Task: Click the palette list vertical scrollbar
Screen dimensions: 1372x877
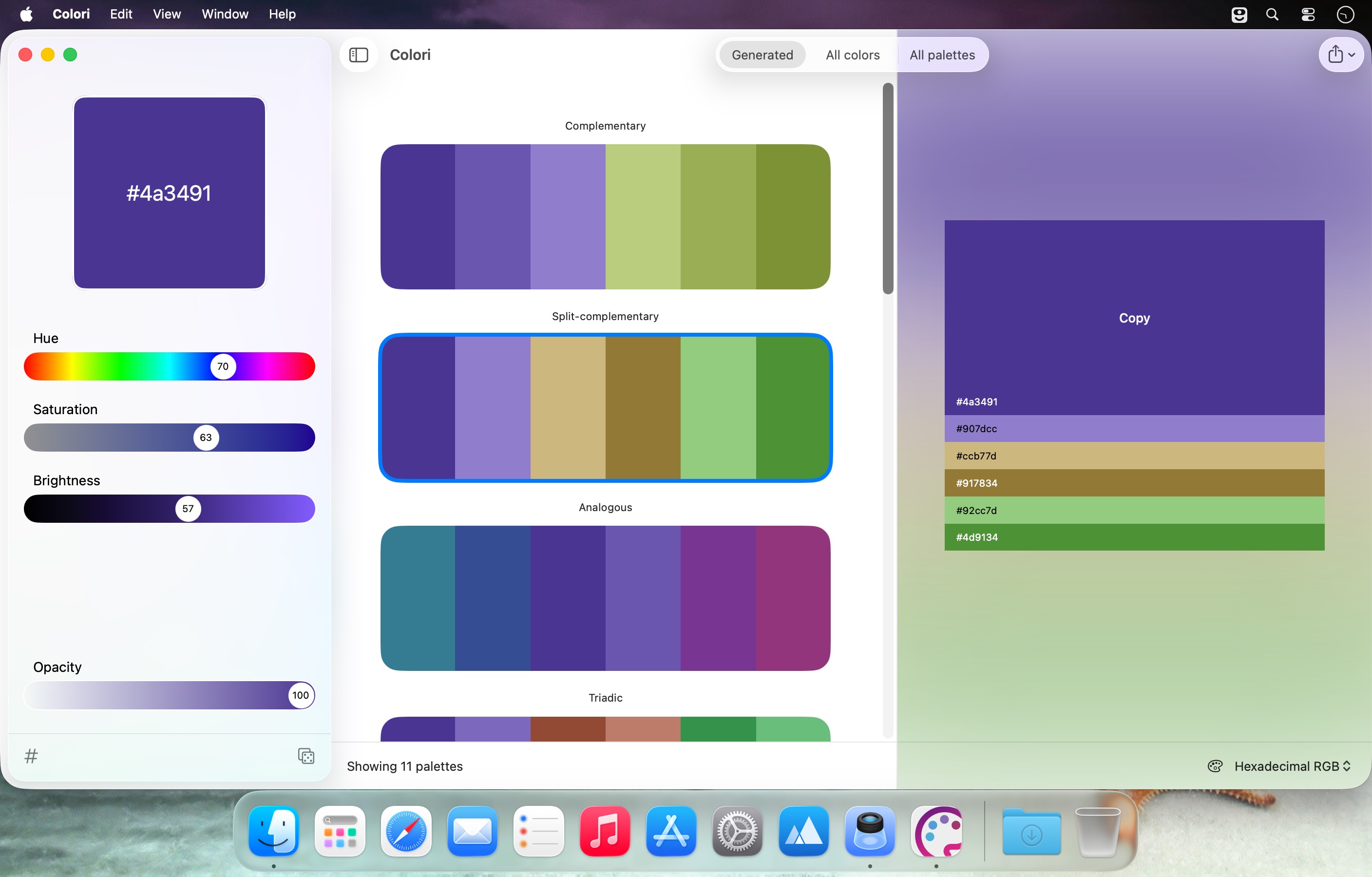Action: [x=888, y=189]
